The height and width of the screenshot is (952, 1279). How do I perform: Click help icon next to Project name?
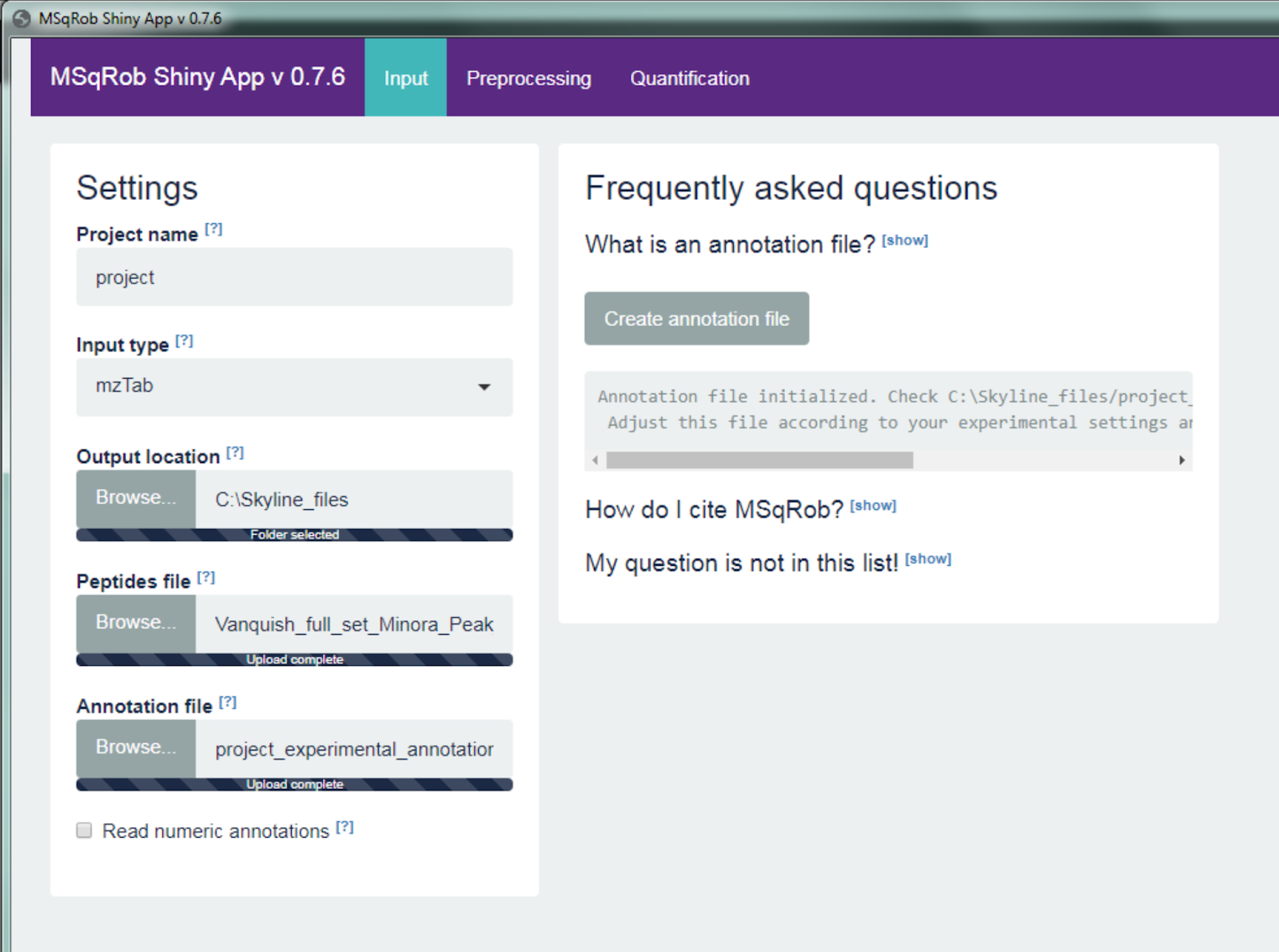[x=213, y=229]
